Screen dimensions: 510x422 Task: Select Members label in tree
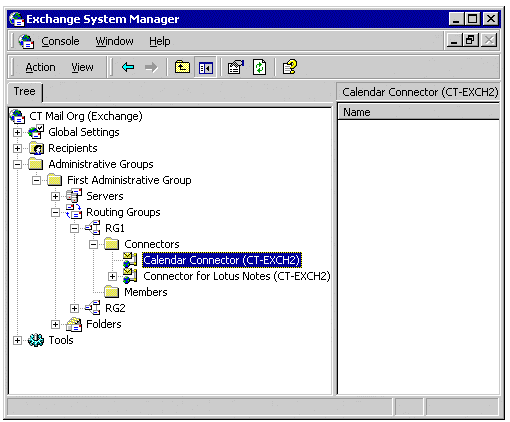pyautogui.click(x=146, y=292)
